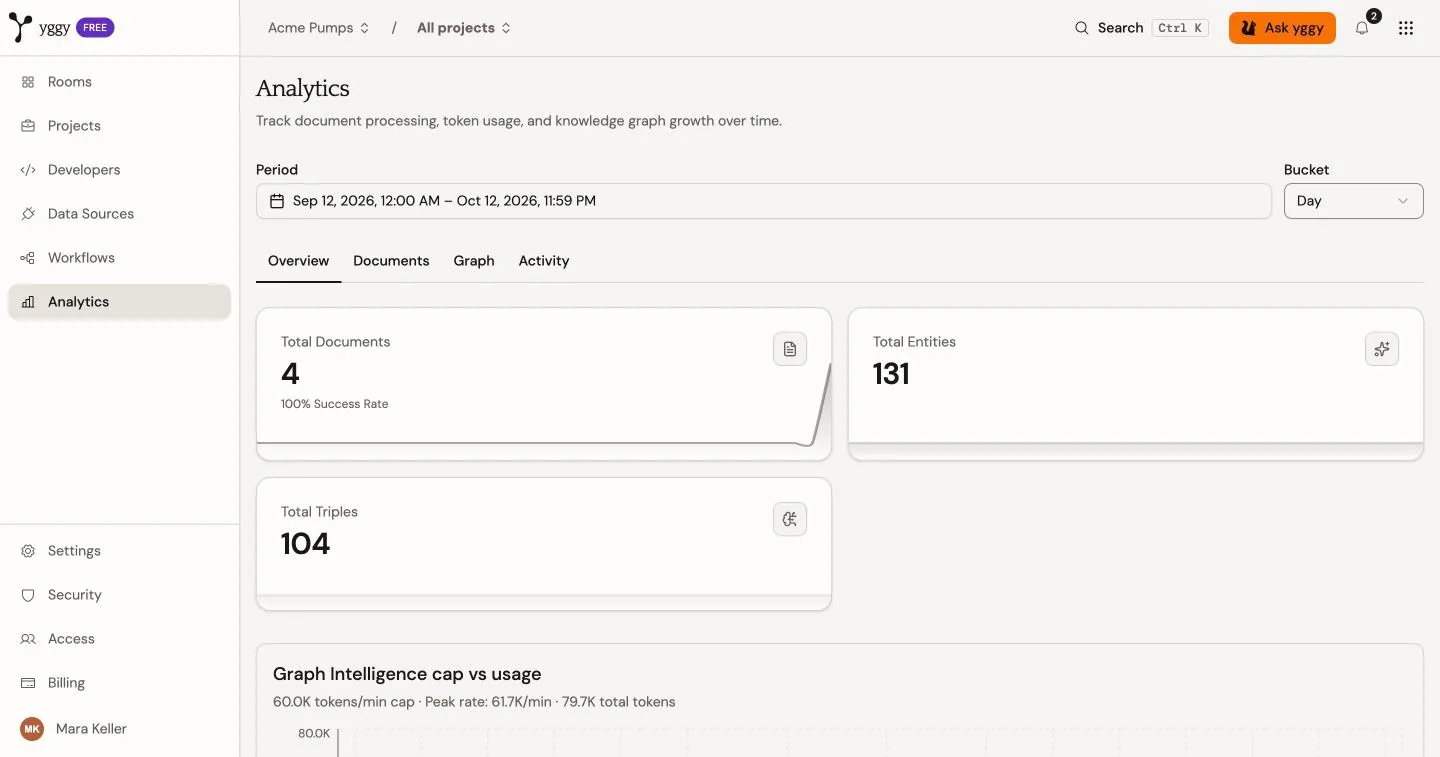Viewport: 1440px width, 757px height.
Task: Click the Analytics page heading
Action: point(303,88)
